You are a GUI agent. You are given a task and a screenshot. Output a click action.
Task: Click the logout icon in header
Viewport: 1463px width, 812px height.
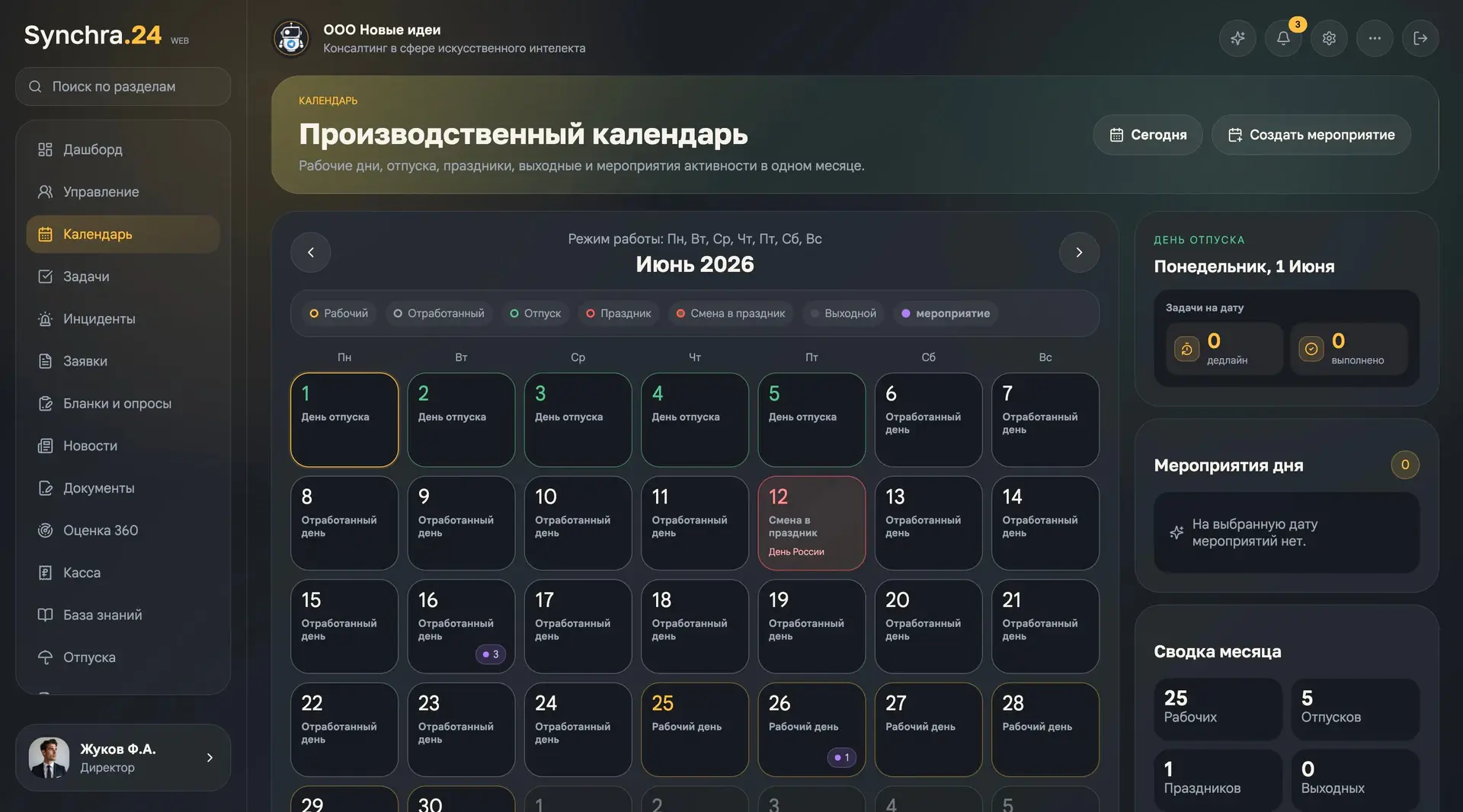pyautogui.click(x=1420, y=38)
